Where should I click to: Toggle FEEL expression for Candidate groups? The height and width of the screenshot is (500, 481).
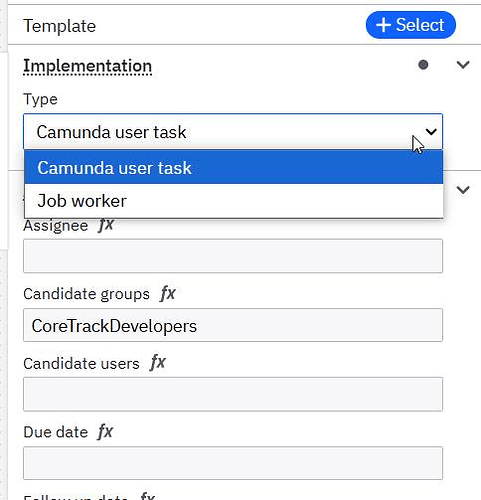point(168,294)
